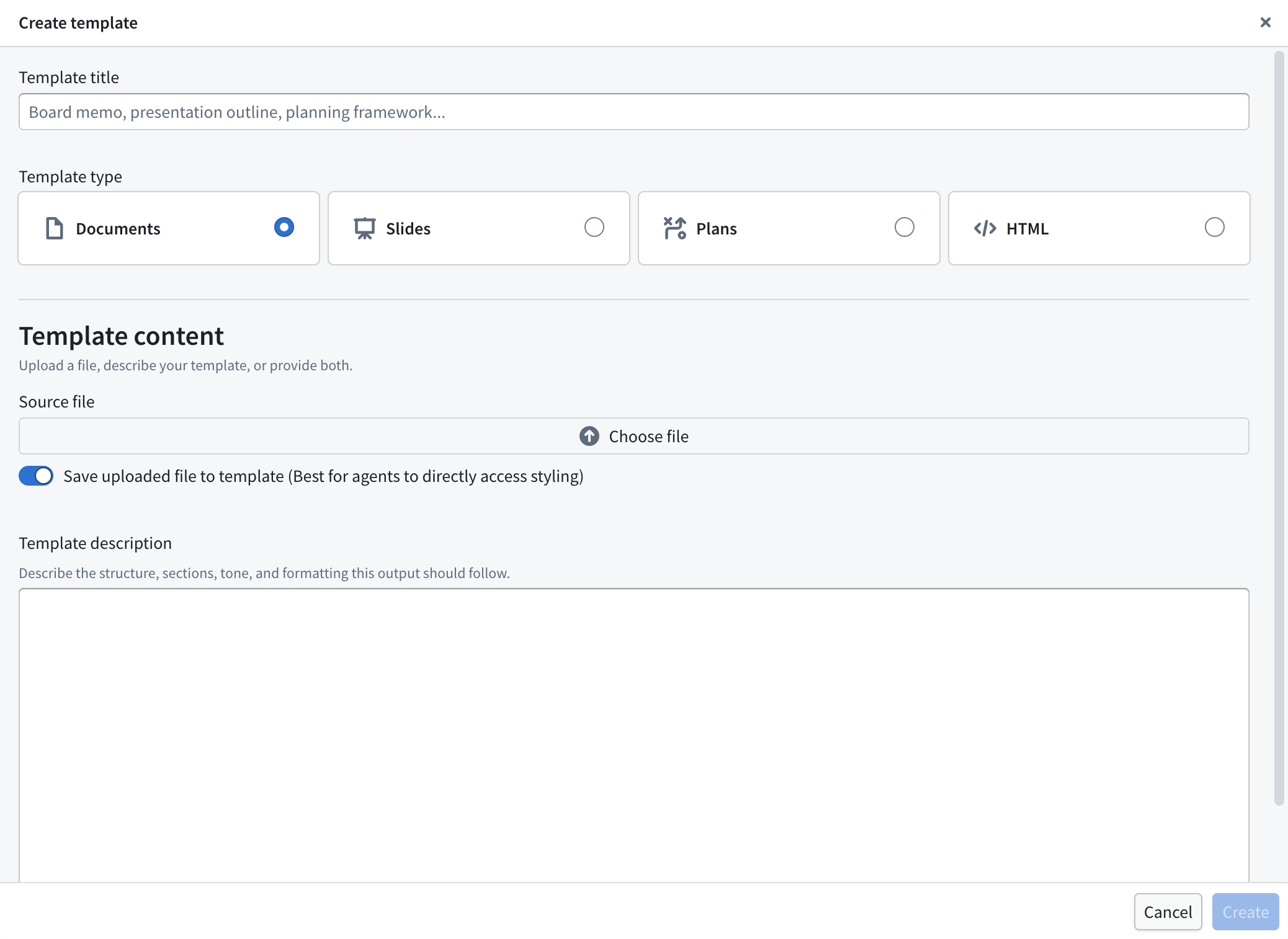Pick the Plans template type label
Viewport: 1288px width, 939px height.
pos(717,229)
